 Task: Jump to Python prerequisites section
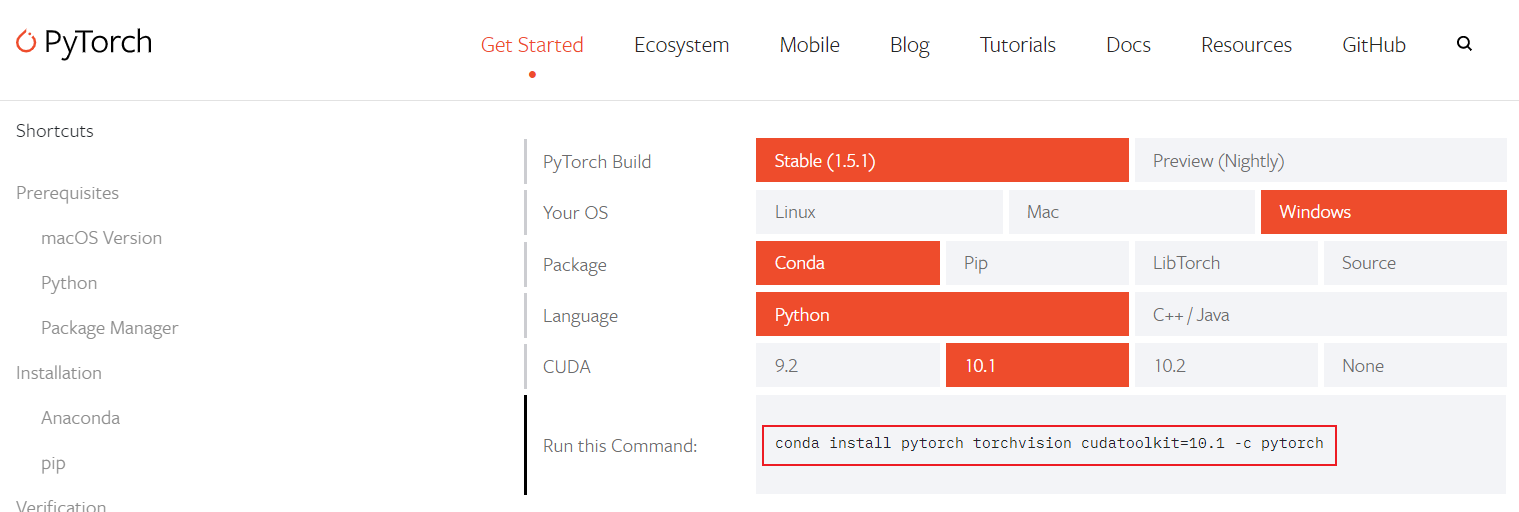[x=69, y=283]
